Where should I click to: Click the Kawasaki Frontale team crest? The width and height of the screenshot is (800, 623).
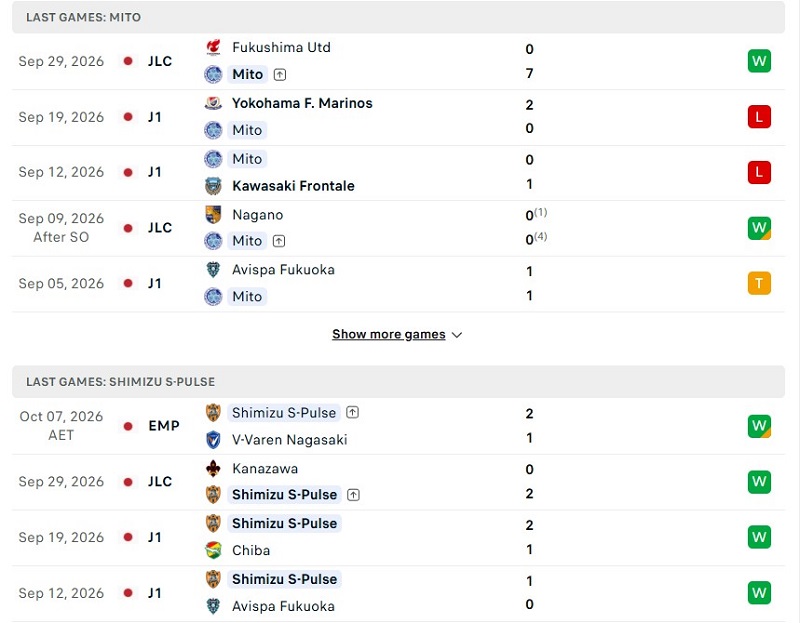[x=213, y=186]
